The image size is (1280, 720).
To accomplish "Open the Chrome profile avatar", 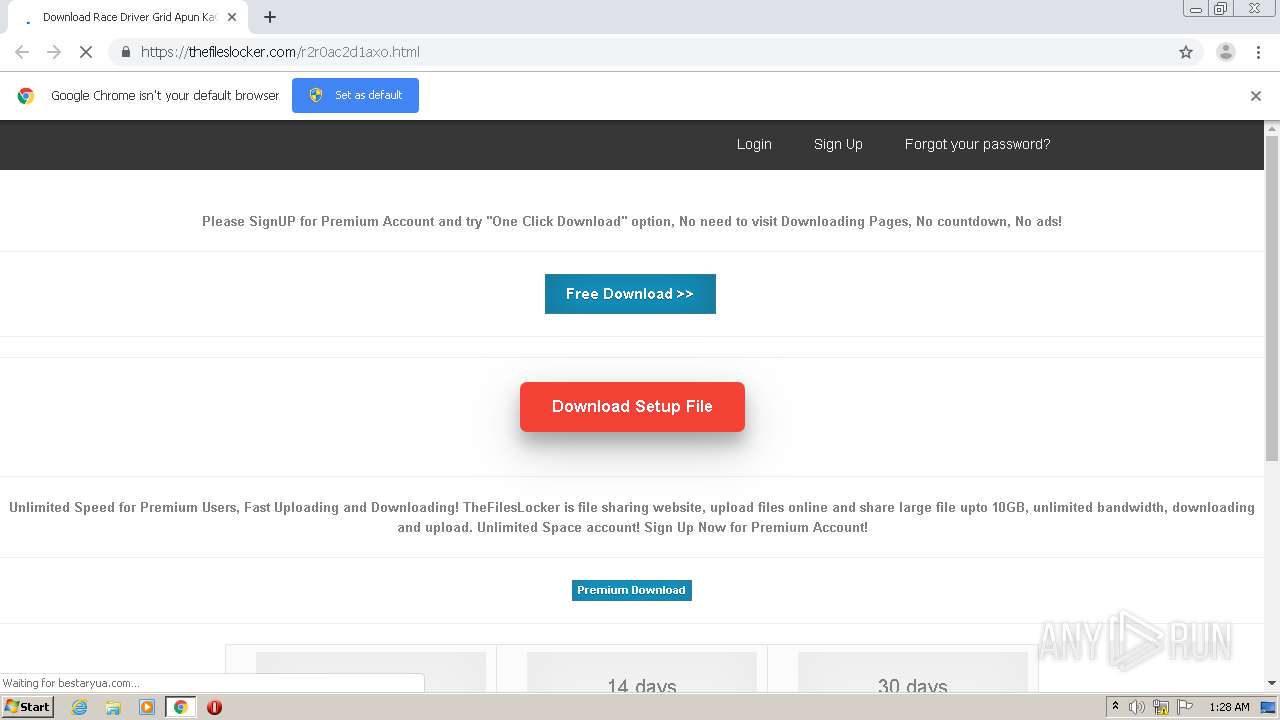I will 1226,52.
